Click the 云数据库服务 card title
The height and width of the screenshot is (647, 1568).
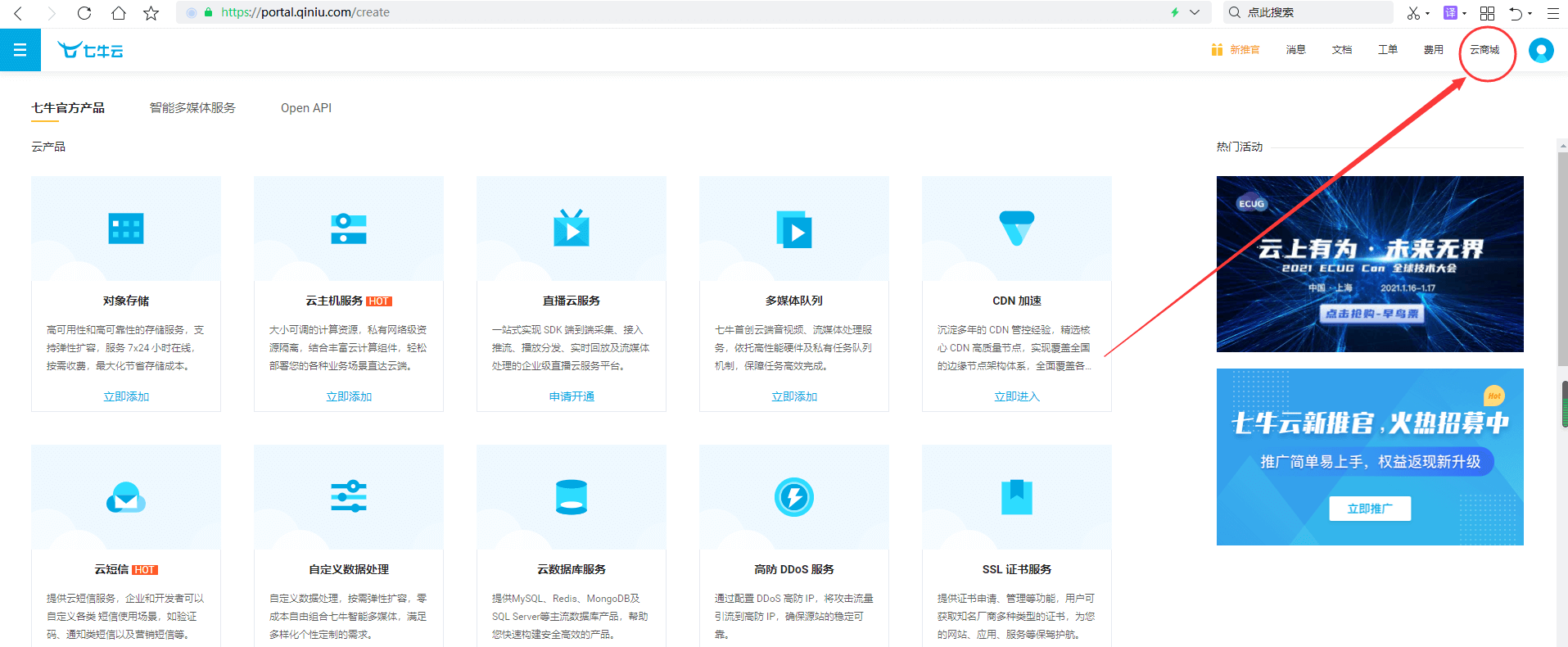[x=572, y=569]
